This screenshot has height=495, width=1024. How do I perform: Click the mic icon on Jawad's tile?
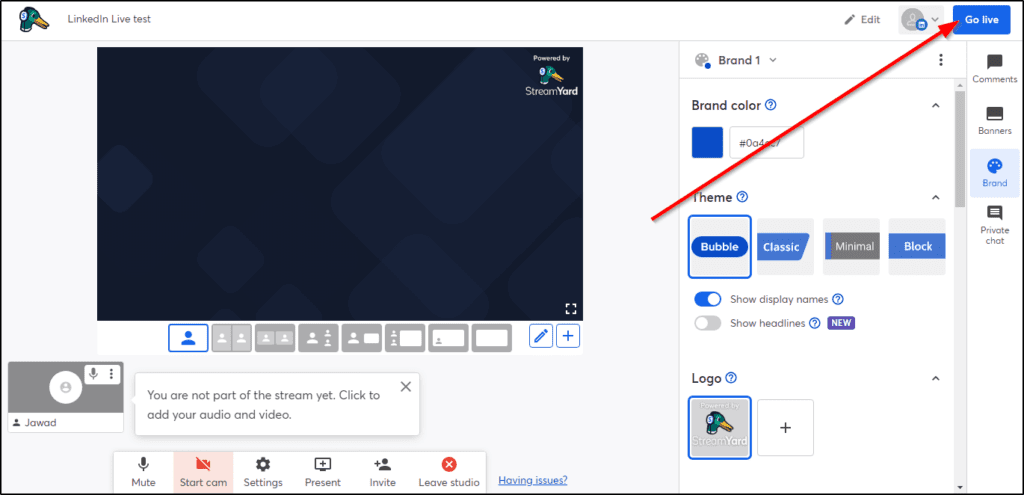coord(93,374)
